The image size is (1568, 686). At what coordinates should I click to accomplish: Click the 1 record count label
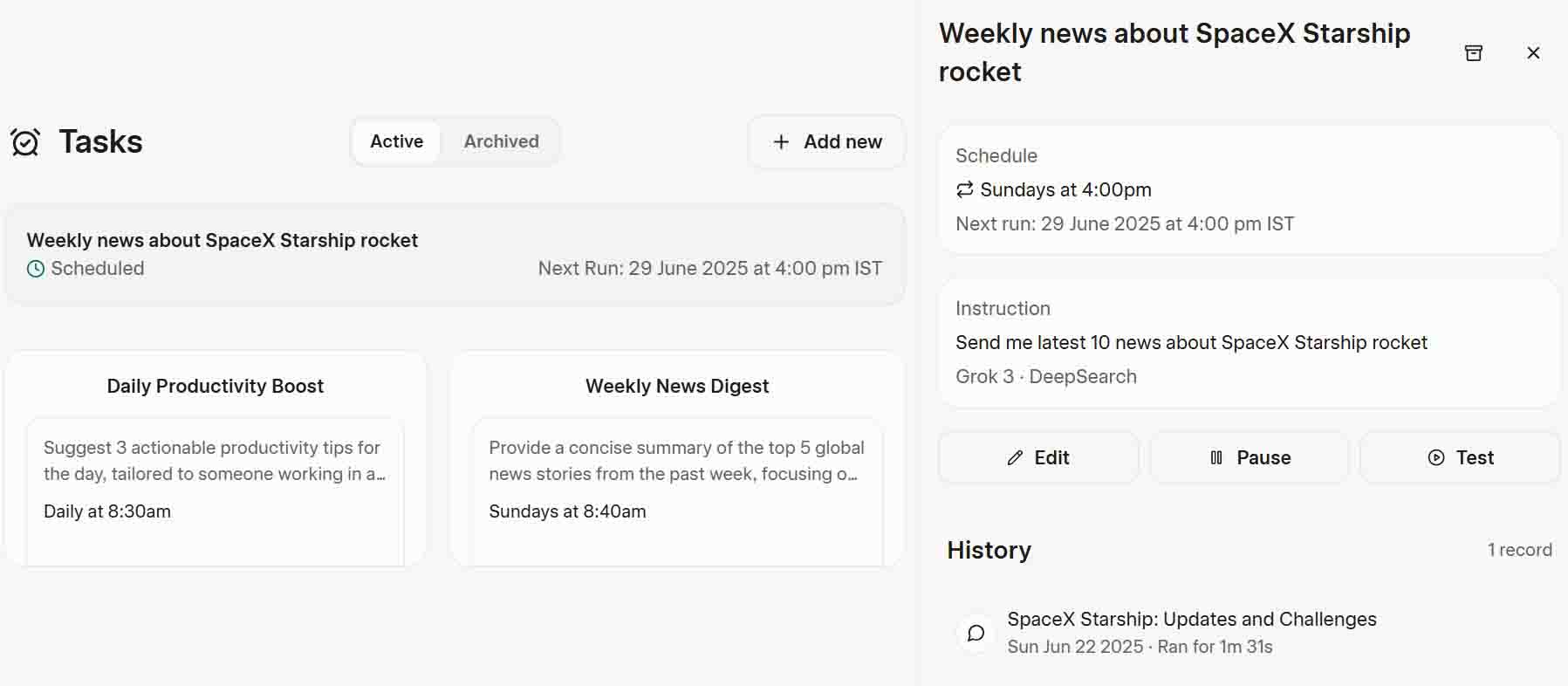coord(1519,550)
